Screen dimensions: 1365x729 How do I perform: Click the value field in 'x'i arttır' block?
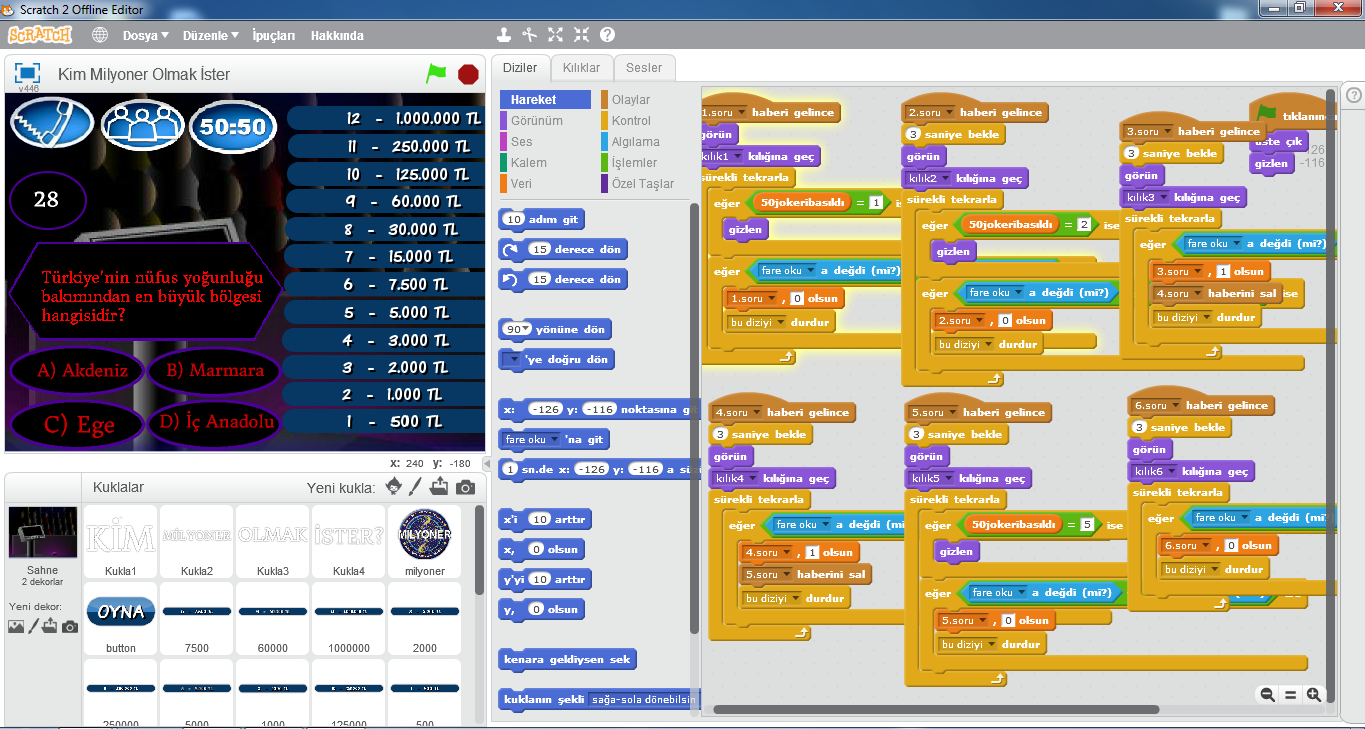[x=539, y=519]
